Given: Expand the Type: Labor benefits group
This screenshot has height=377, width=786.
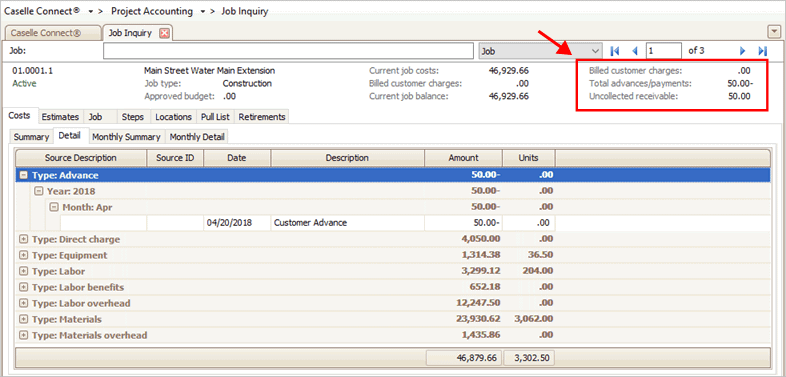Looking at the screenshot, I should coord(23,287).
